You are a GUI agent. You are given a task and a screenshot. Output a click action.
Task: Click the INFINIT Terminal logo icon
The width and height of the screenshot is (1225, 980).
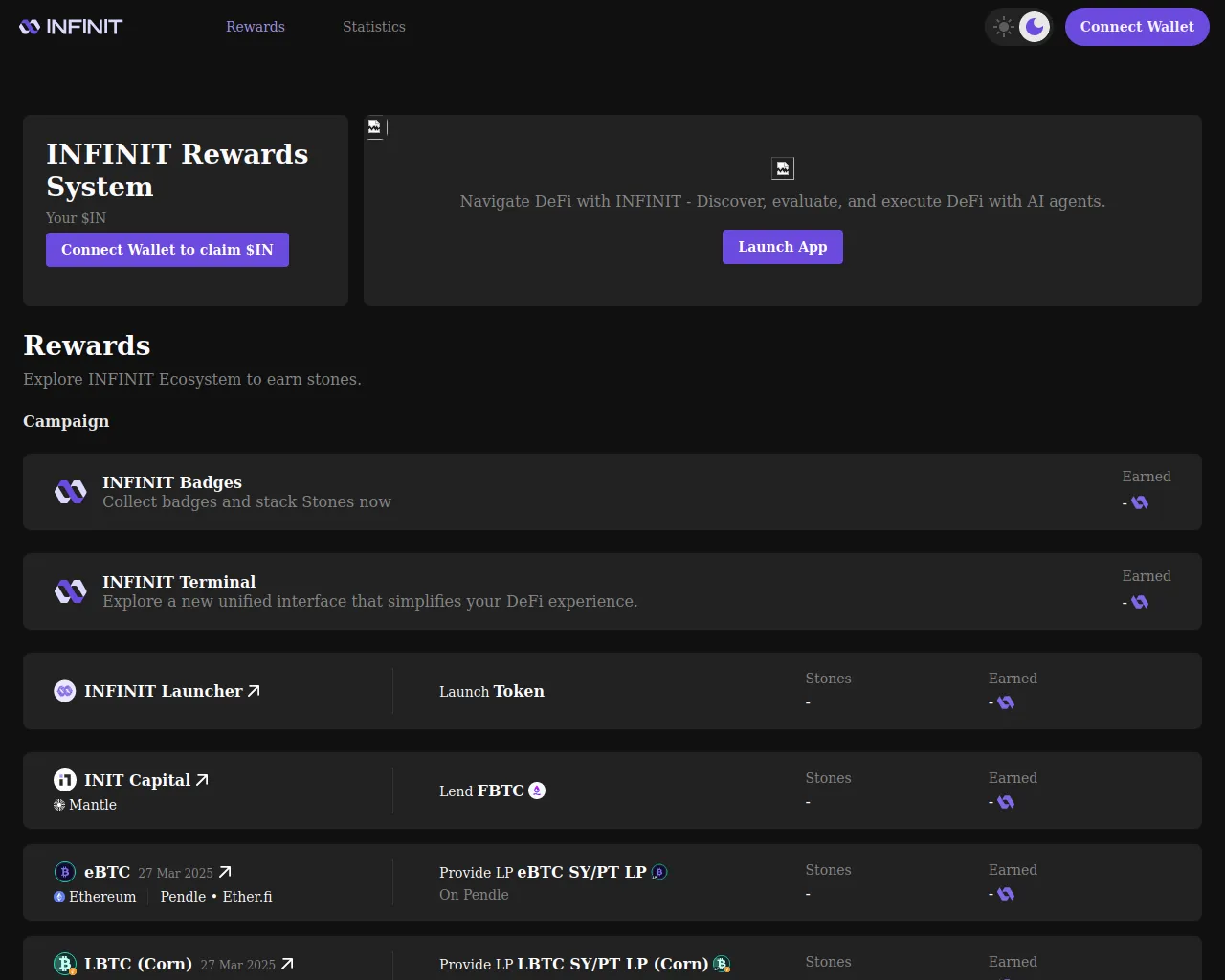click(x=71, y=591)
